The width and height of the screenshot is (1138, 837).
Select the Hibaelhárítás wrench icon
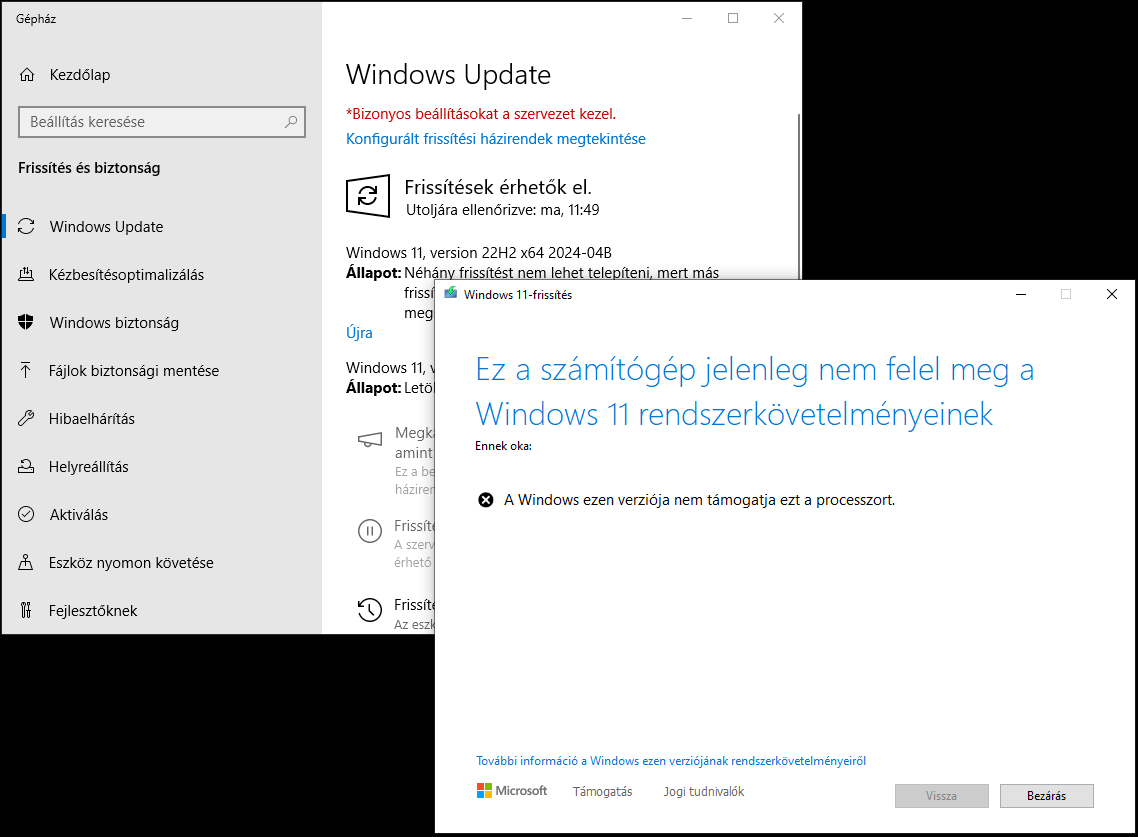coord(26,418)
